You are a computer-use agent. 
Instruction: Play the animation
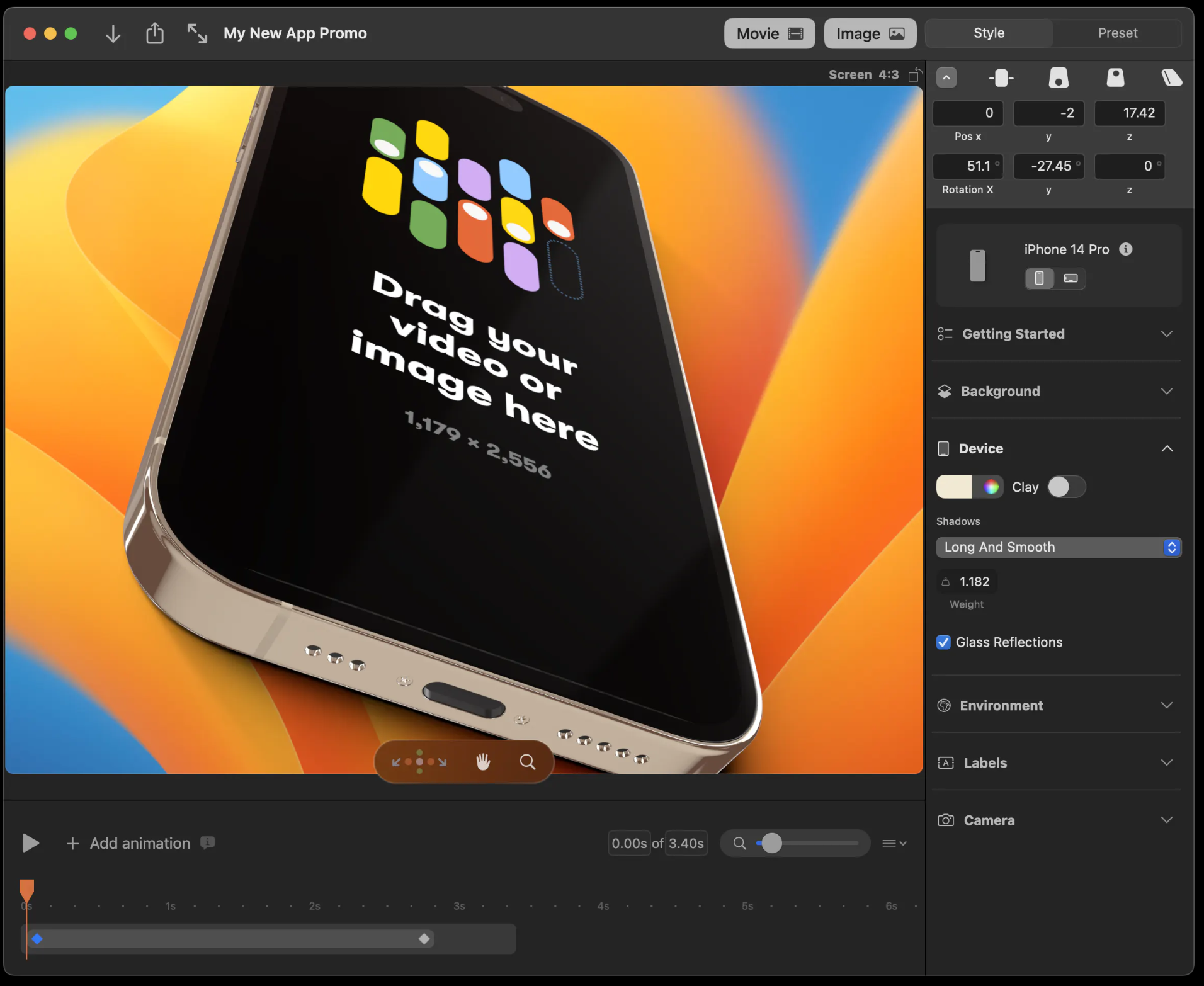click(30, 842)
